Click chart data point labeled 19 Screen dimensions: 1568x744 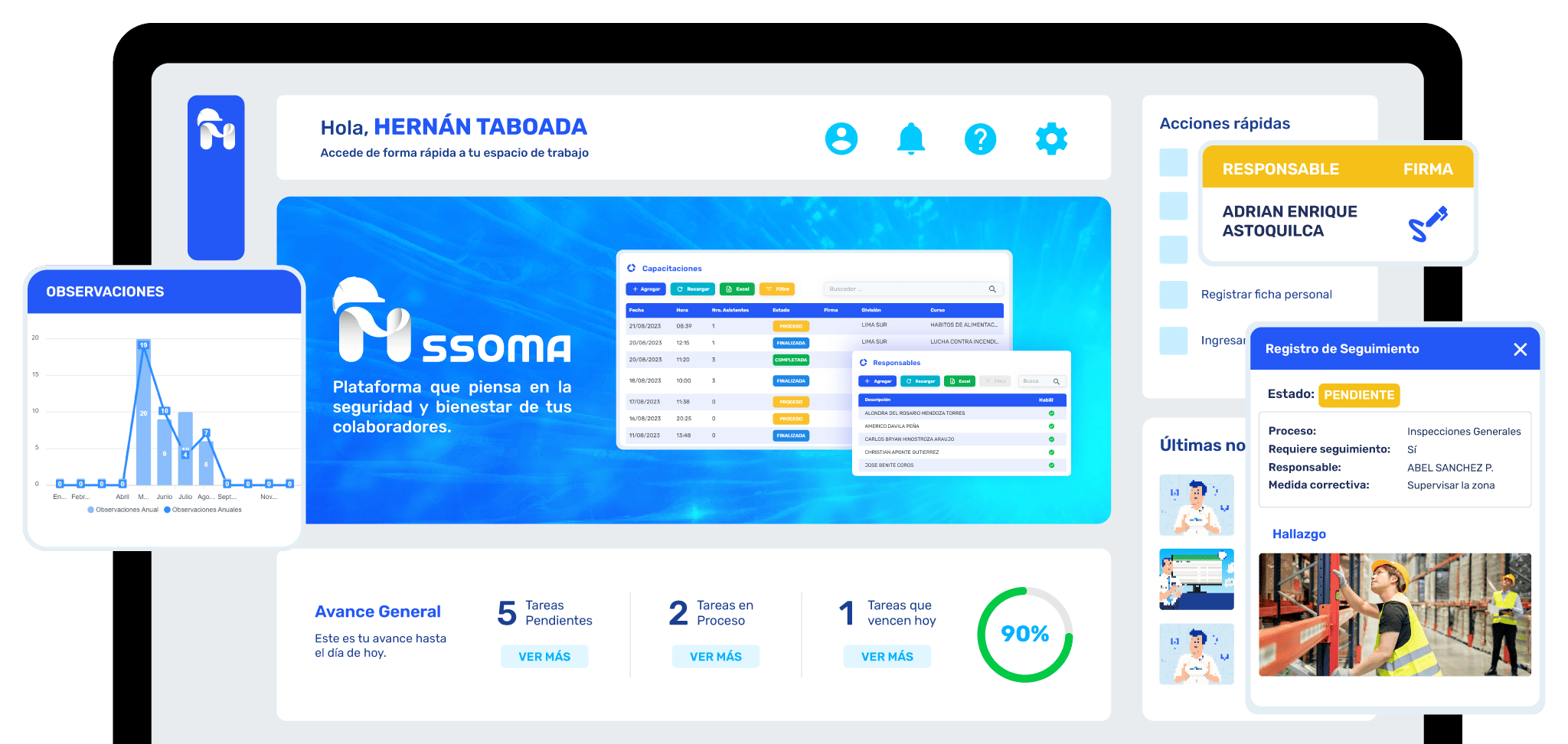click(x=143, y=345)
